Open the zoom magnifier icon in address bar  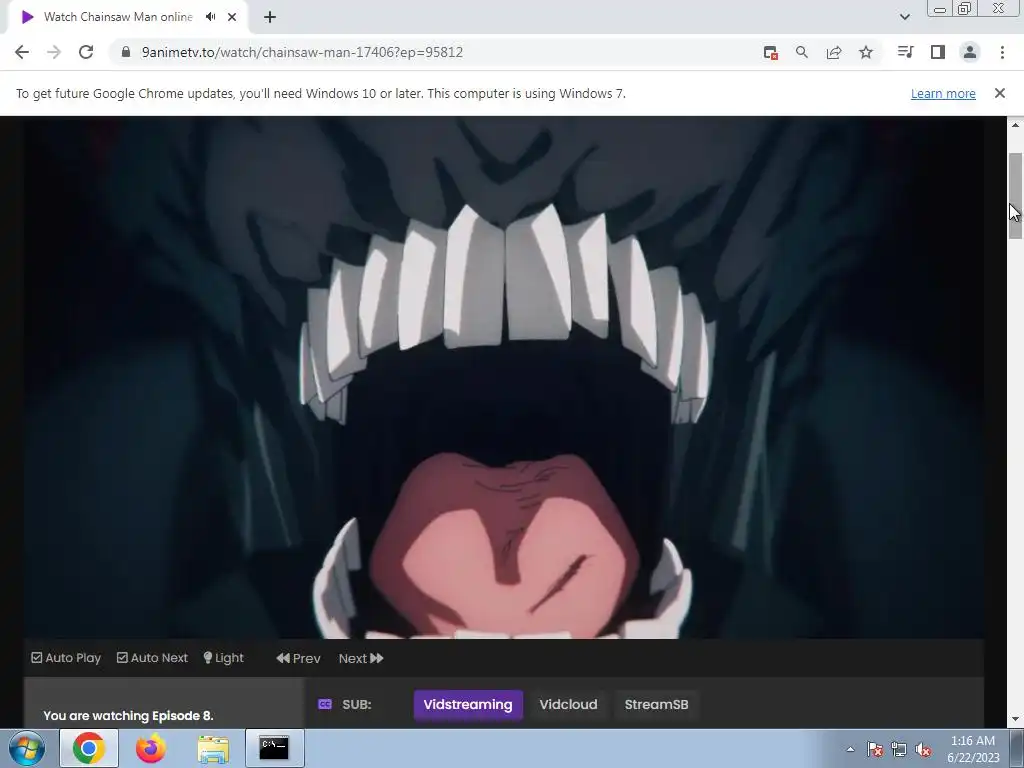pyautogui.click(x=802, y=52)
